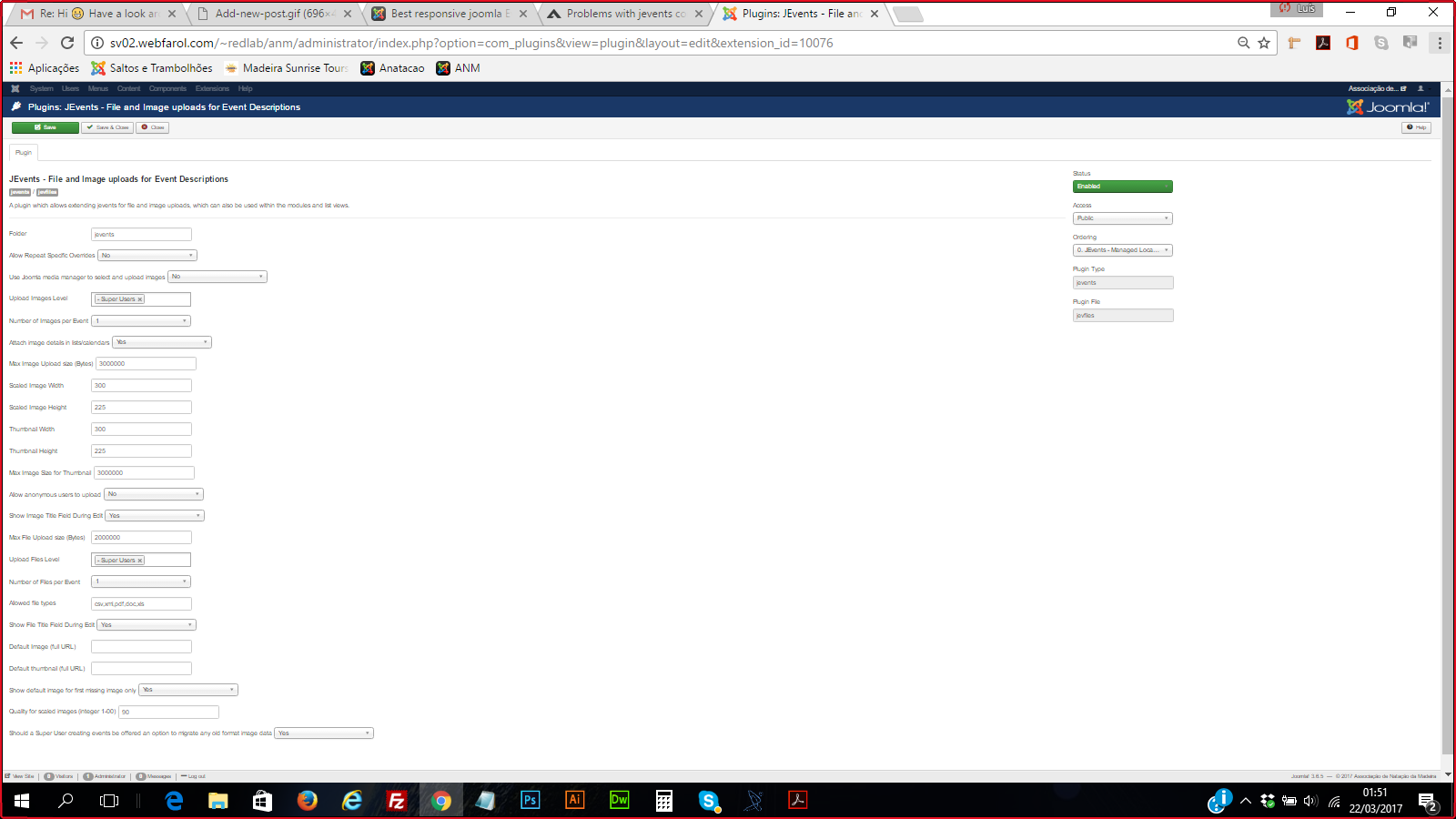Bookmark this page with the star icon
The height and width of the screenshot is (819, 1456).
click(1264, 43)
